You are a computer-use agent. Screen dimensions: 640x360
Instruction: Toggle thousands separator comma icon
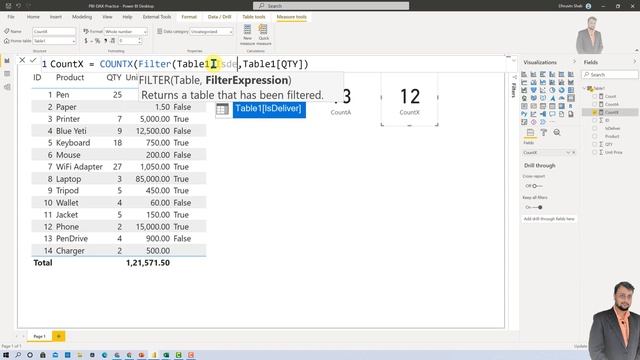[105, 41]
